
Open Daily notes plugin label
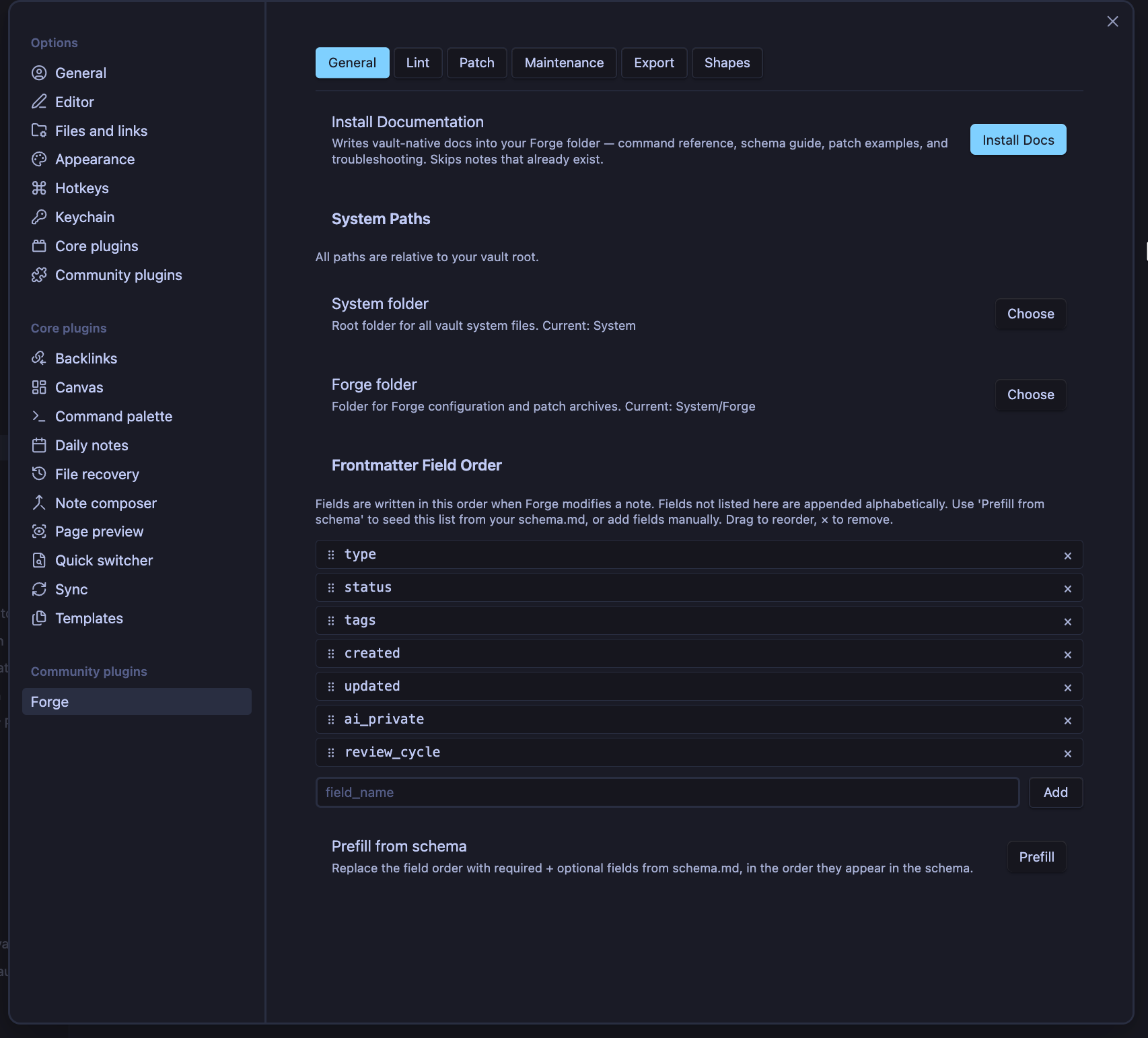pos(92,445)
